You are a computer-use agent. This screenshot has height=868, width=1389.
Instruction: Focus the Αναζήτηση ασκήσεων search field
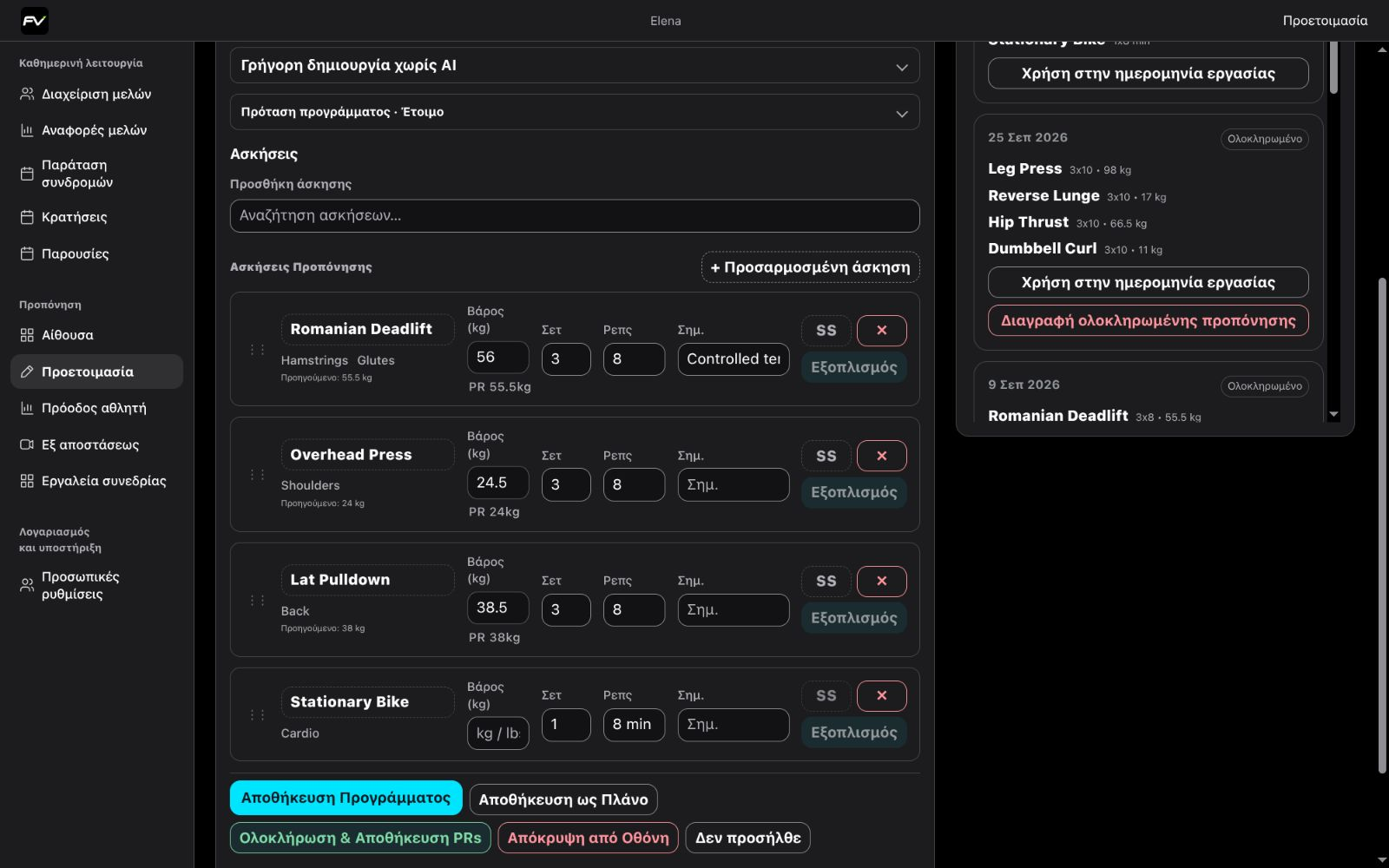pyautogui.click(x=575, y=216)
